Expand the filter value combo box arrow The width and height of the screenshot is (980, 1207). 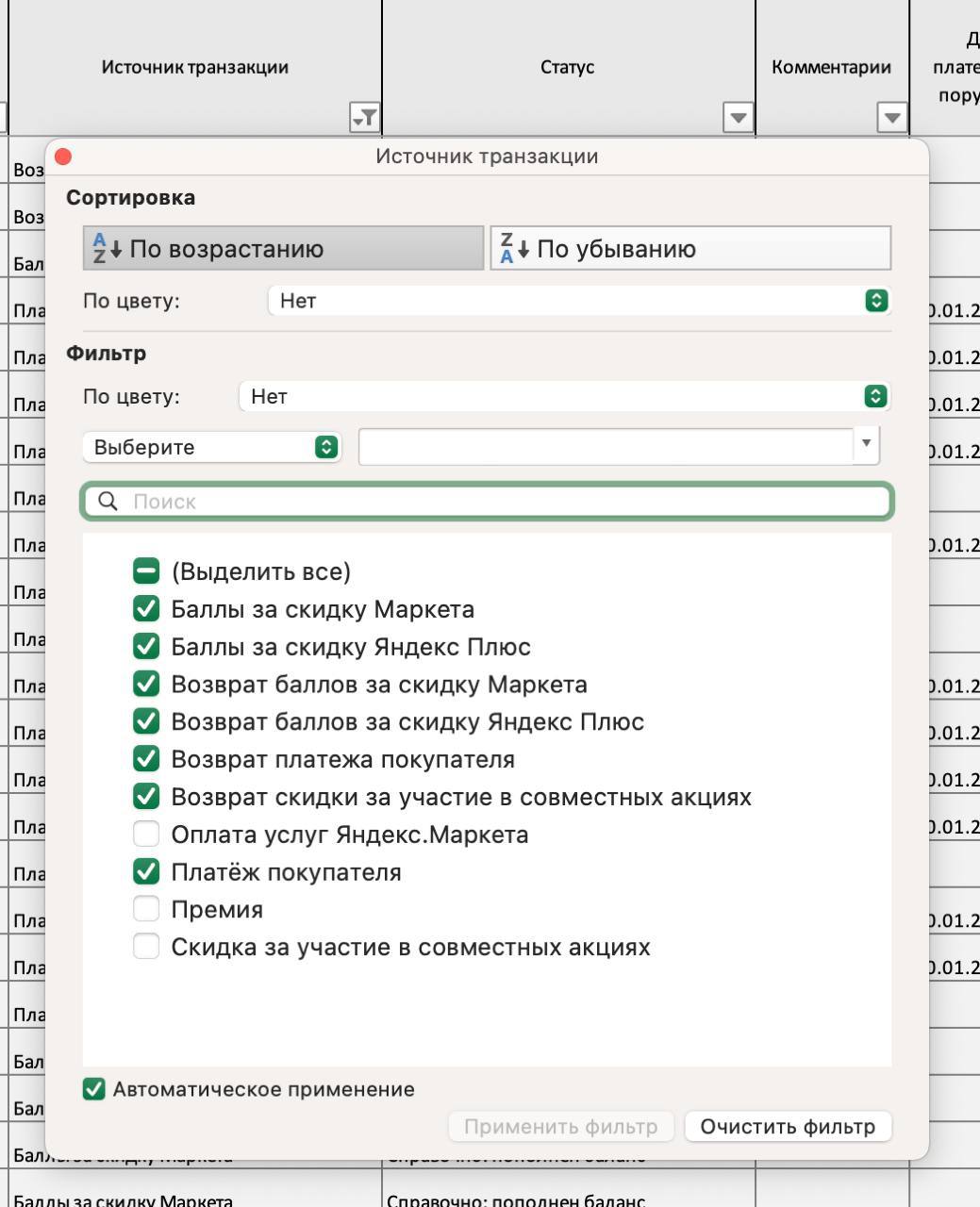pos(866,444)
